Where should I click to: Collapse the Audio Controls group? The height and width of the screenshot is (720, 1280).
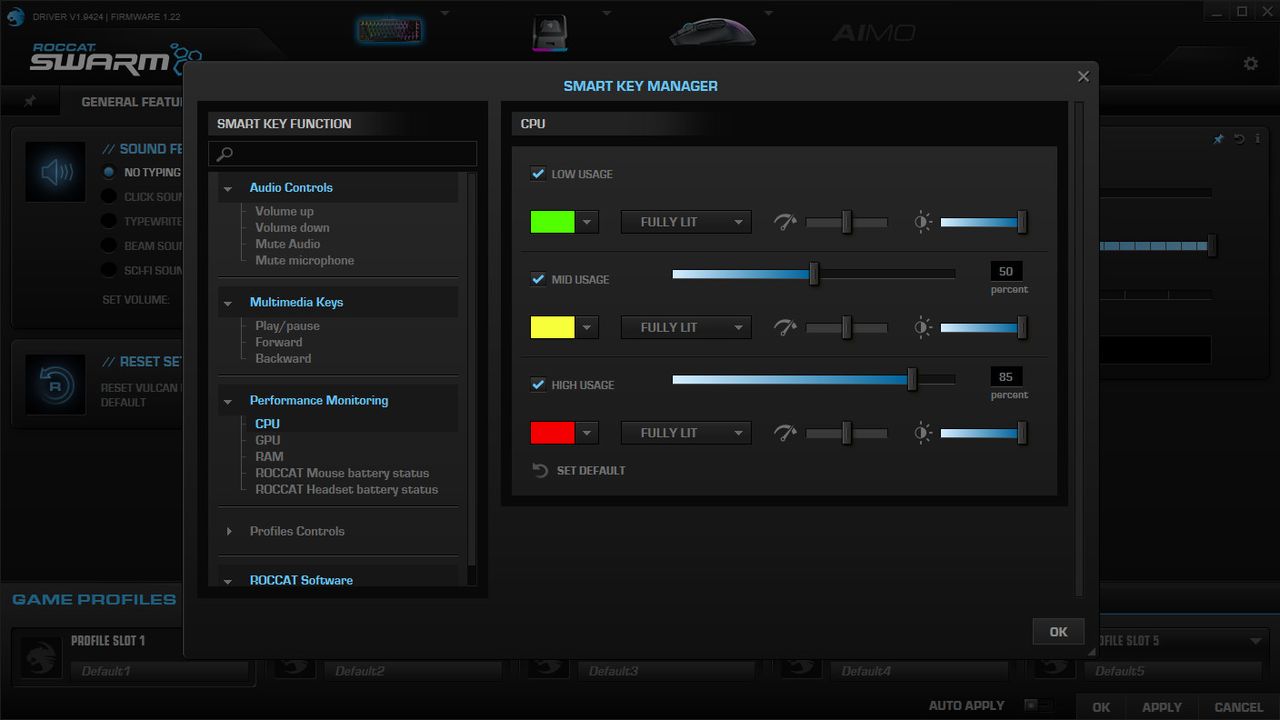[x=228, y=188]
